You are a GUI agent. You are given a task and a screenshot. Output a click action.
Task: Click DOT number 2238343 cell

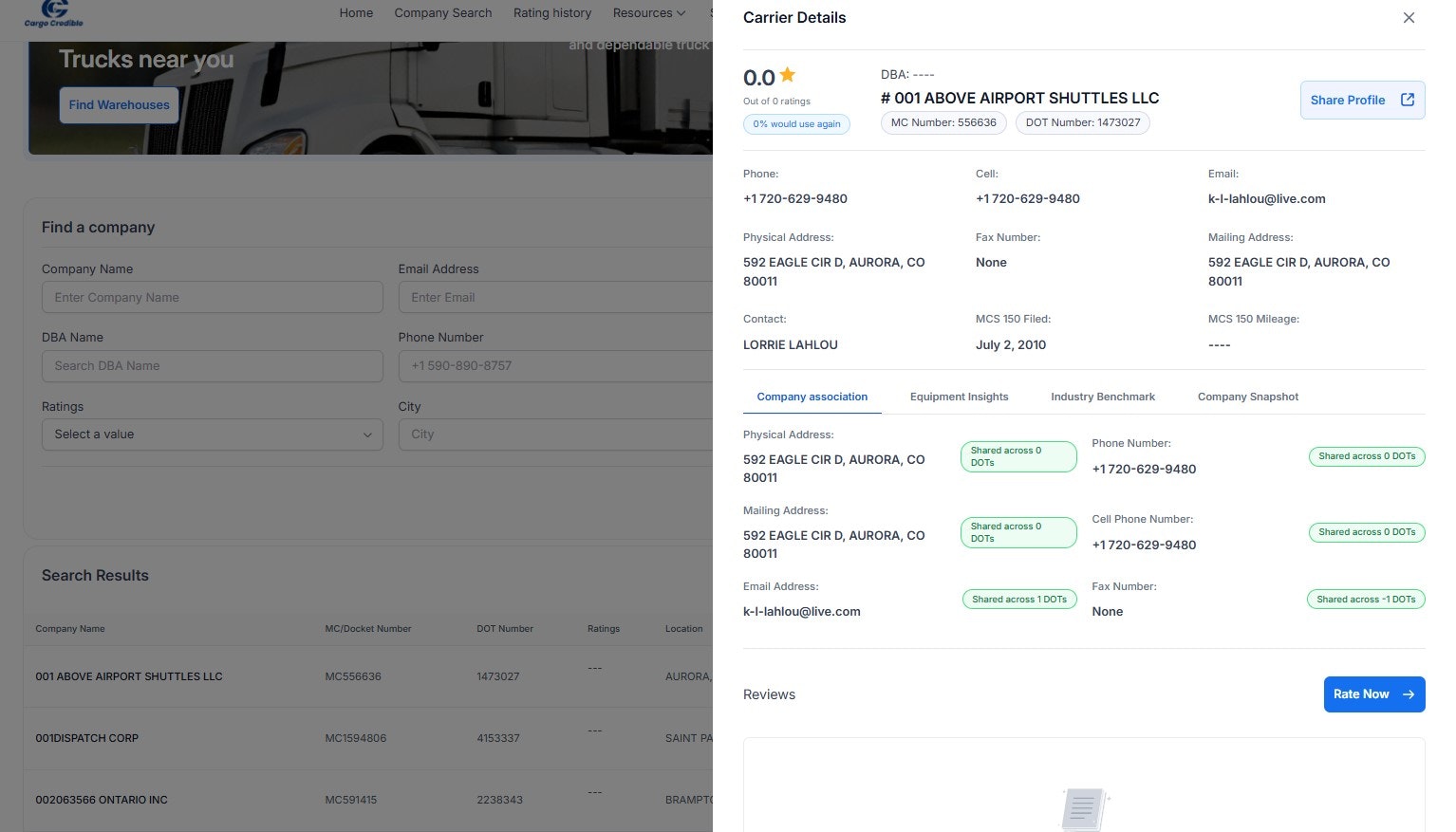point(499,800)
